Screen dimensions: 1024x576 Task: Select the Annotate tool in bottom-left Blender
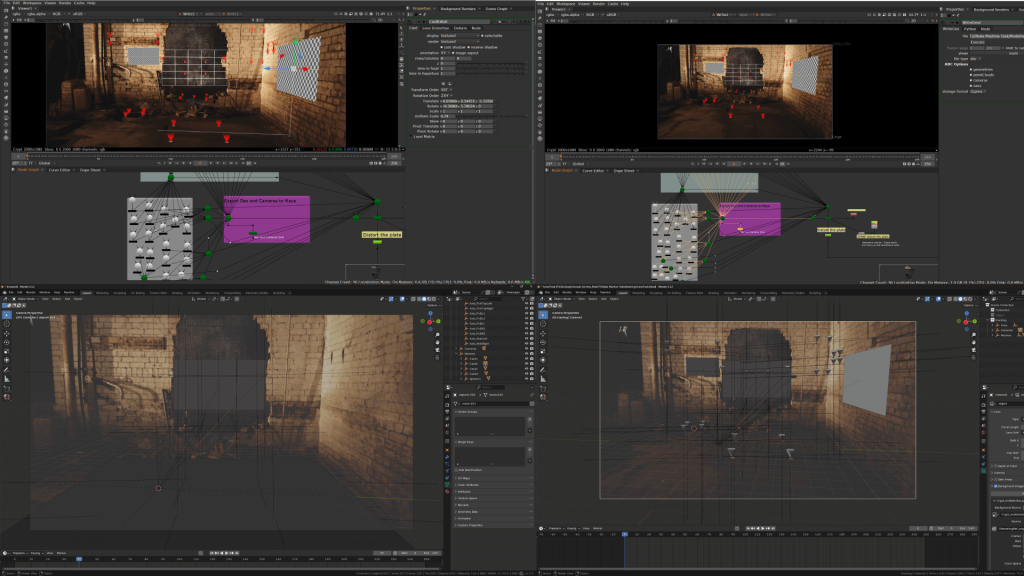(x=7, y=370)
